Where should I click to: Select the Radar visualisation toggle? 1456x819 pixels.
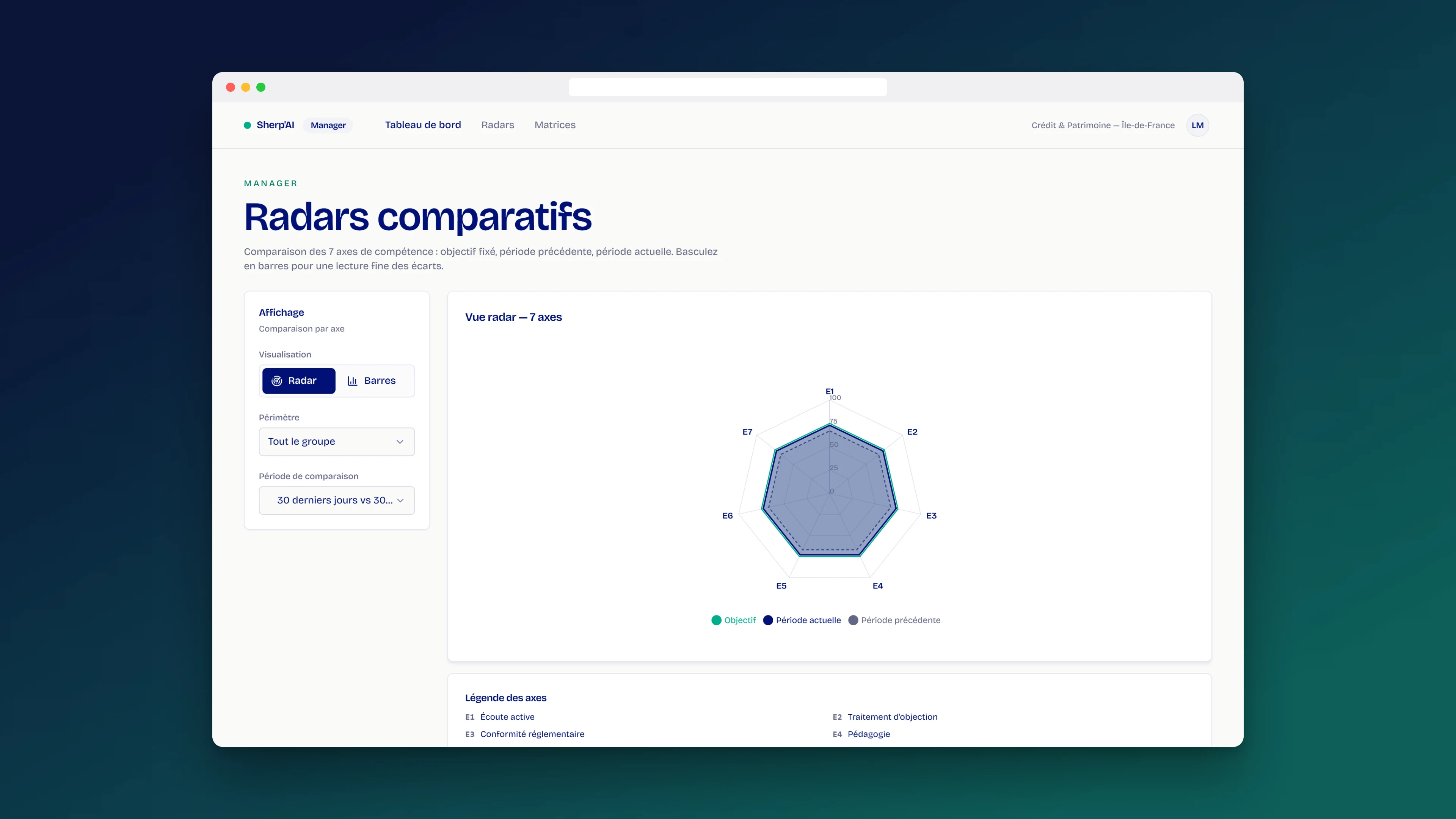298,380
